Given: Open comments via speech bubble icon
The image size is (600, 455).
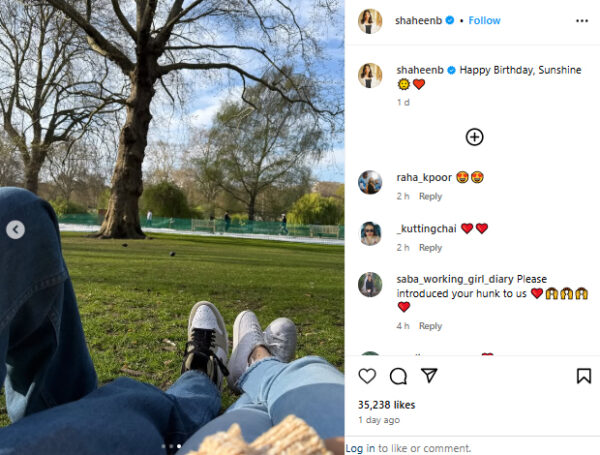Looking at the screenshot, I should pyautogui.click(x=398, y=376).
